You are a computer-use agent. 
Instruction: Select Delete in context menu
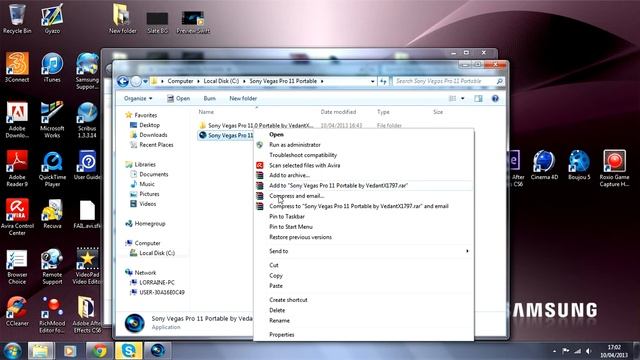click(x=277, y=310)
